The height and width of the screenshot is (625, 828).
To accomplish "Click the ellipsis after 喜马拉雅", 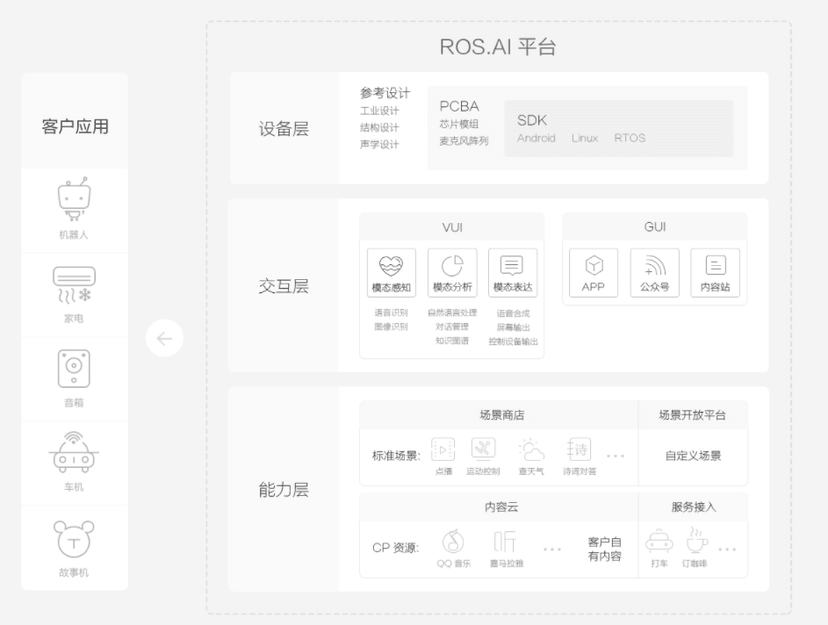I will click(x=552, y=549).
